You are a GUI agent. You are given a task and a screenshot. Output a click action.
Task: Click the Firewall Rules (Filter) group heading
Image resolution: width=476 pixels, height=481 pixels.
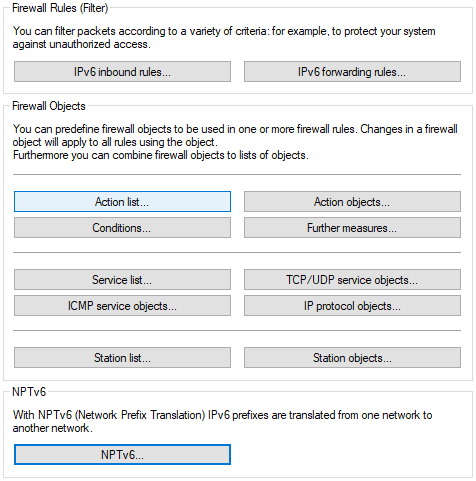coord(60,8)
